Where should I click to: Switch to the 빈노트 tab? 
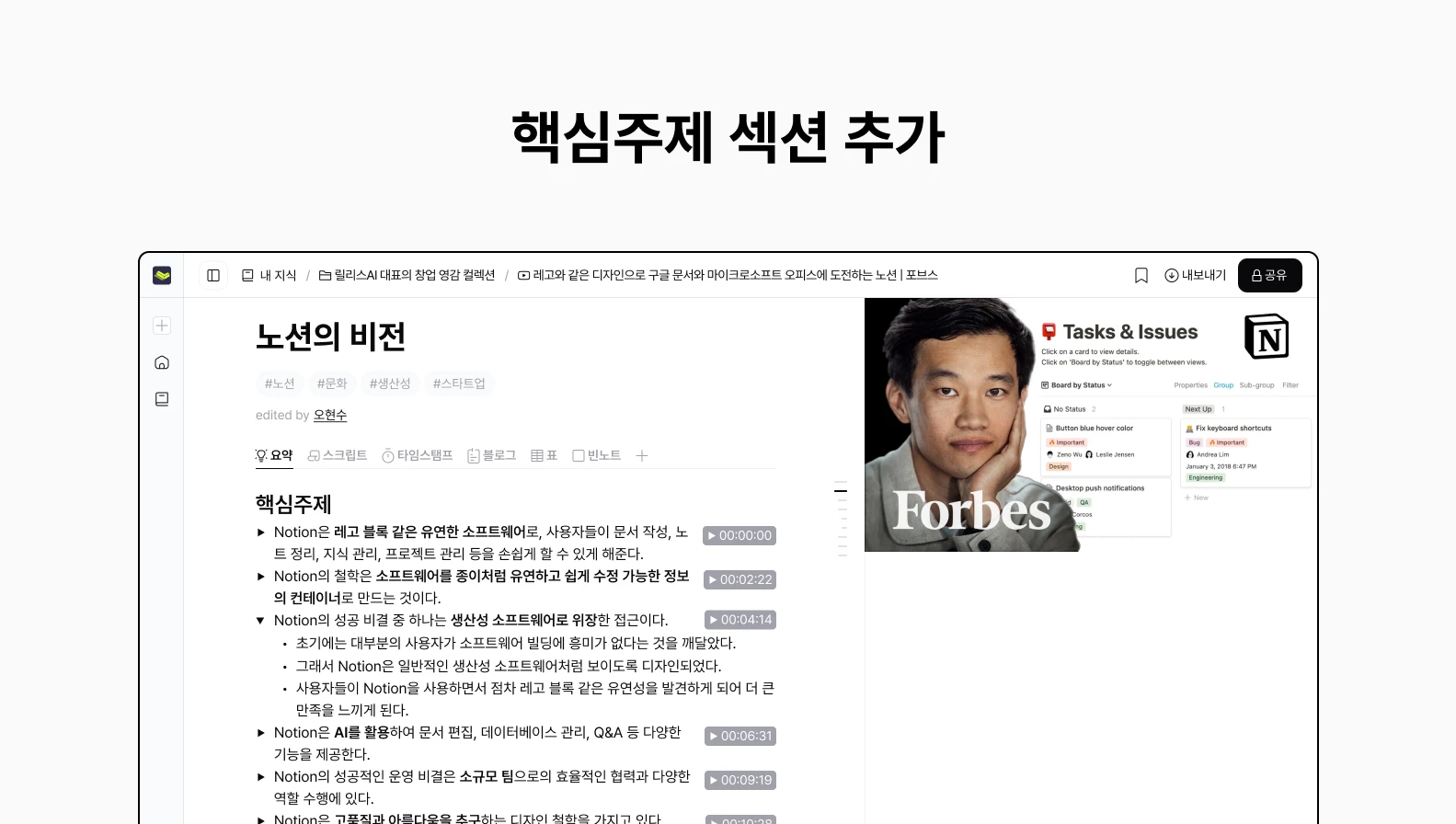(597, 455)
